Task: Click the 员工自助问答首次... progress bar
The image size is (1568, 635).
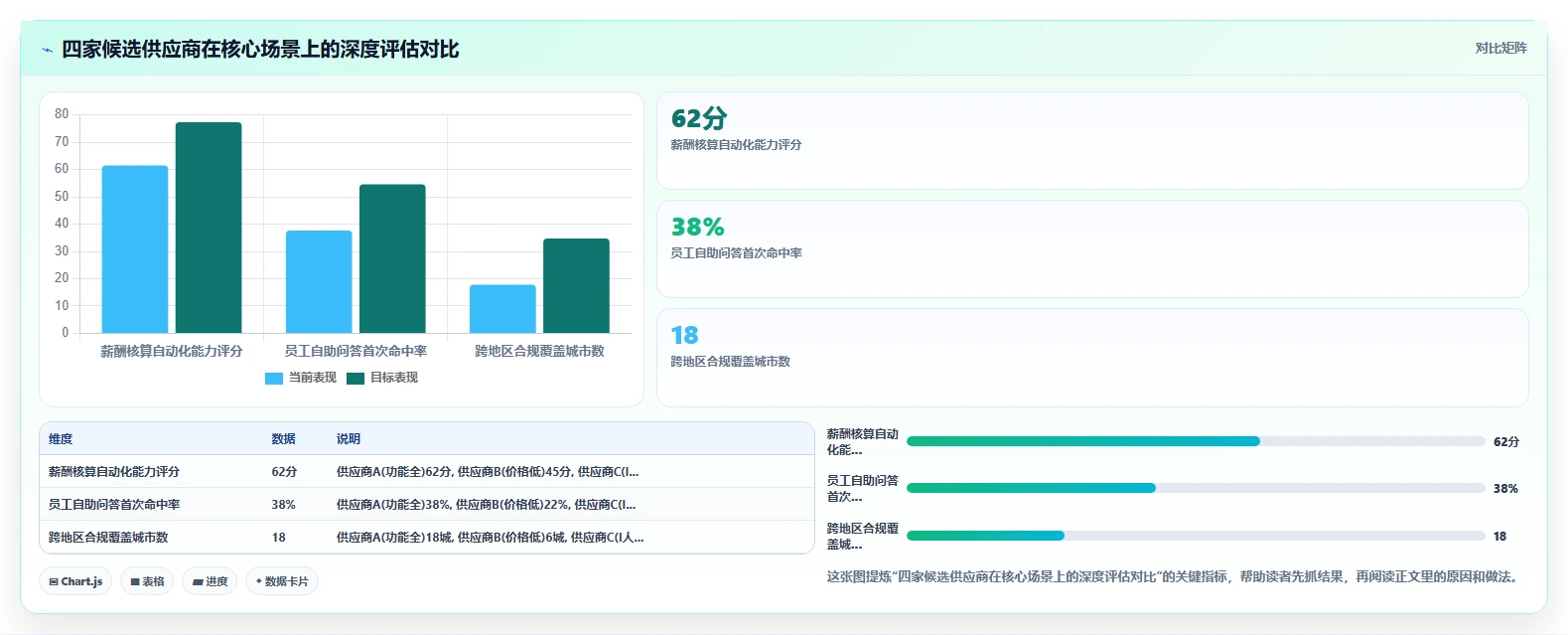Action: [1196, 488]
